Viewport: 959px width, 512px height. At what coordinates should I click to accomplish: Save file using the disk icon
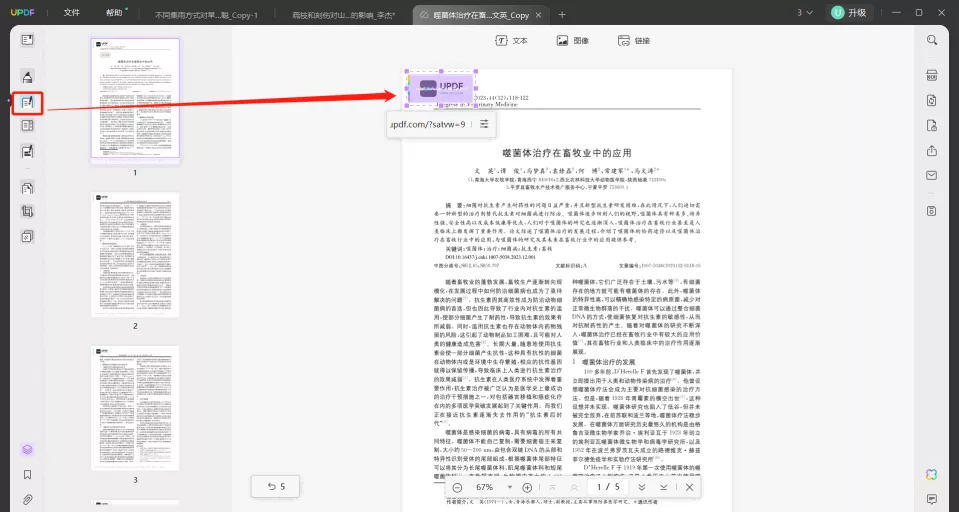pos(931,211)
